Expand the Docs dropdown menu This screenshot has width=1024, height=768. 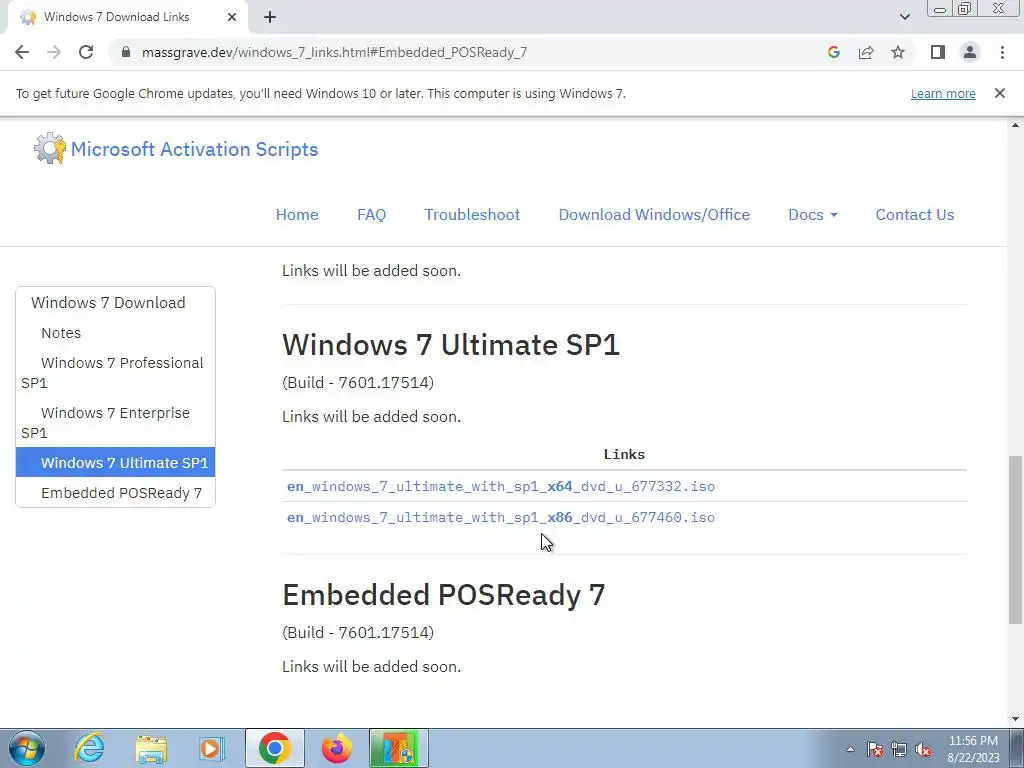pos(812,214)
